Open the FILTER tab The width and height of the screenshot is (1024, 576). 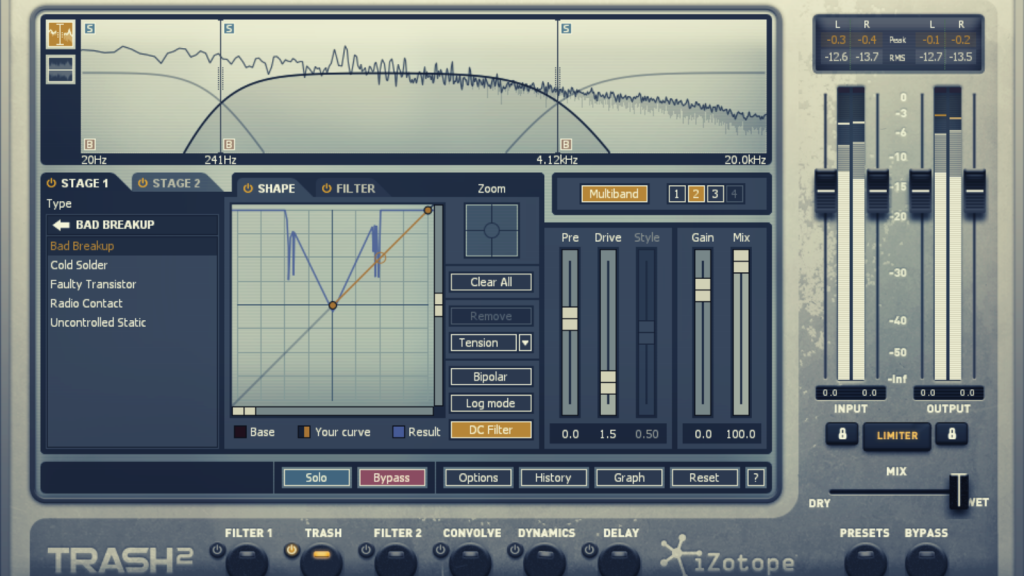point(355,189)
